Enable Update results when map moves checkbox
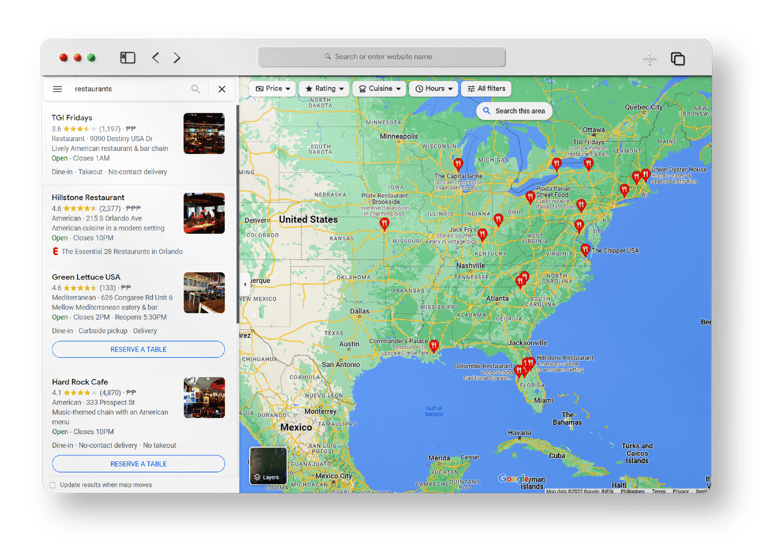This screenshot has height=542, width=760. point(53,485)
